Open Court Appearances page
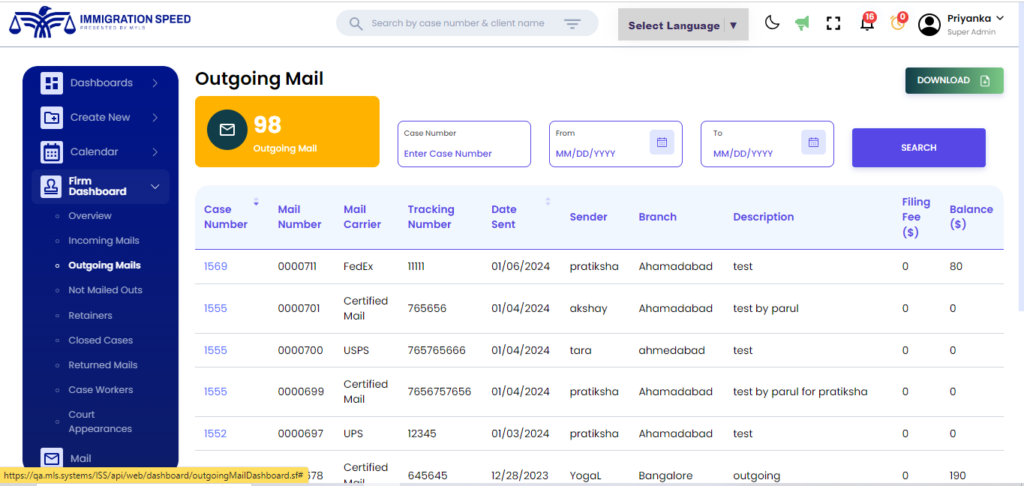The image size is (1024, 486). [100, 422]
